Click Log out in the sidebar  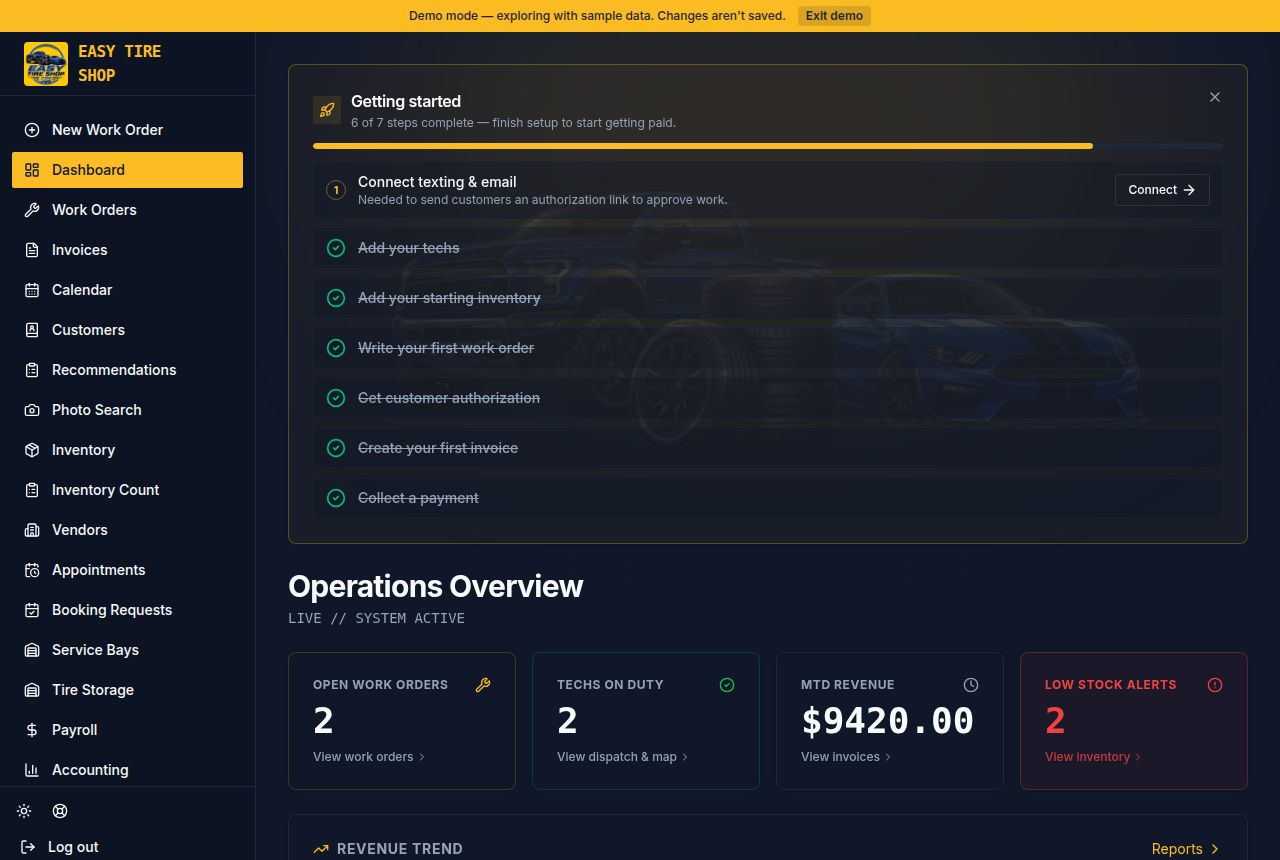pos(73,847)
